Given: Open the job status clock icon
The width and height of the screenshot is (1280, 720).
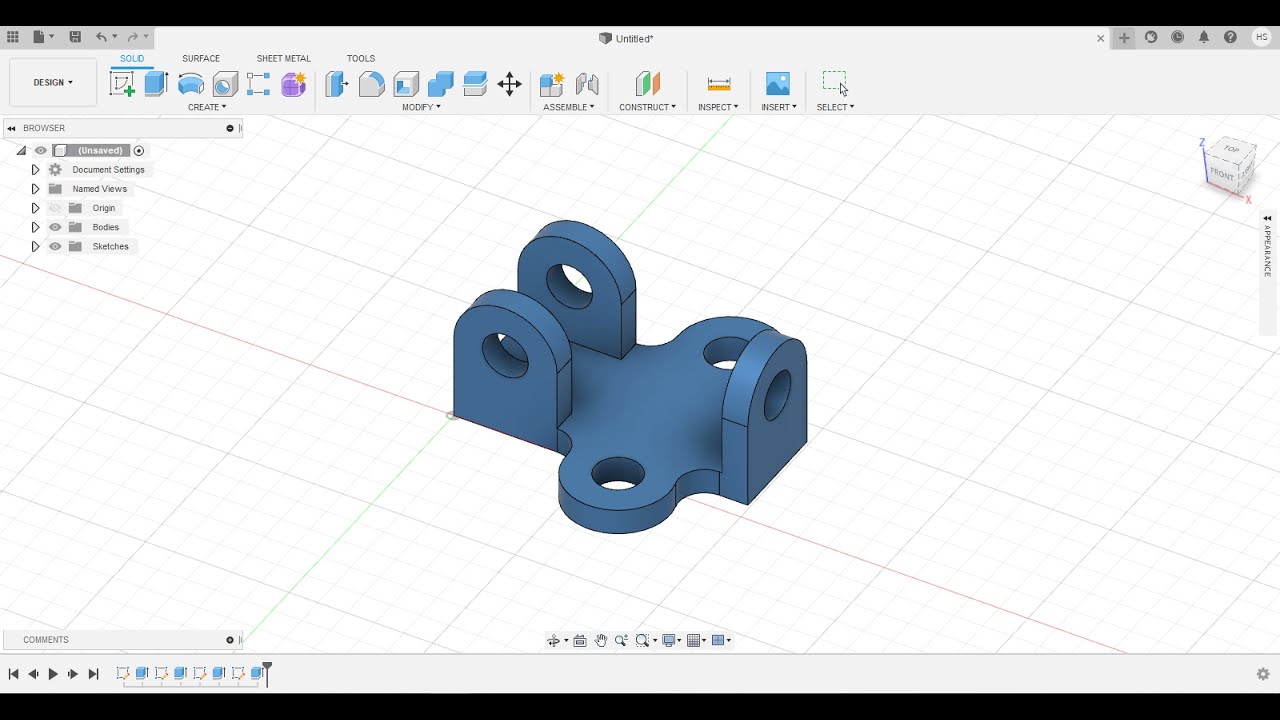Looking at the screenshot, I should 1178,37.
